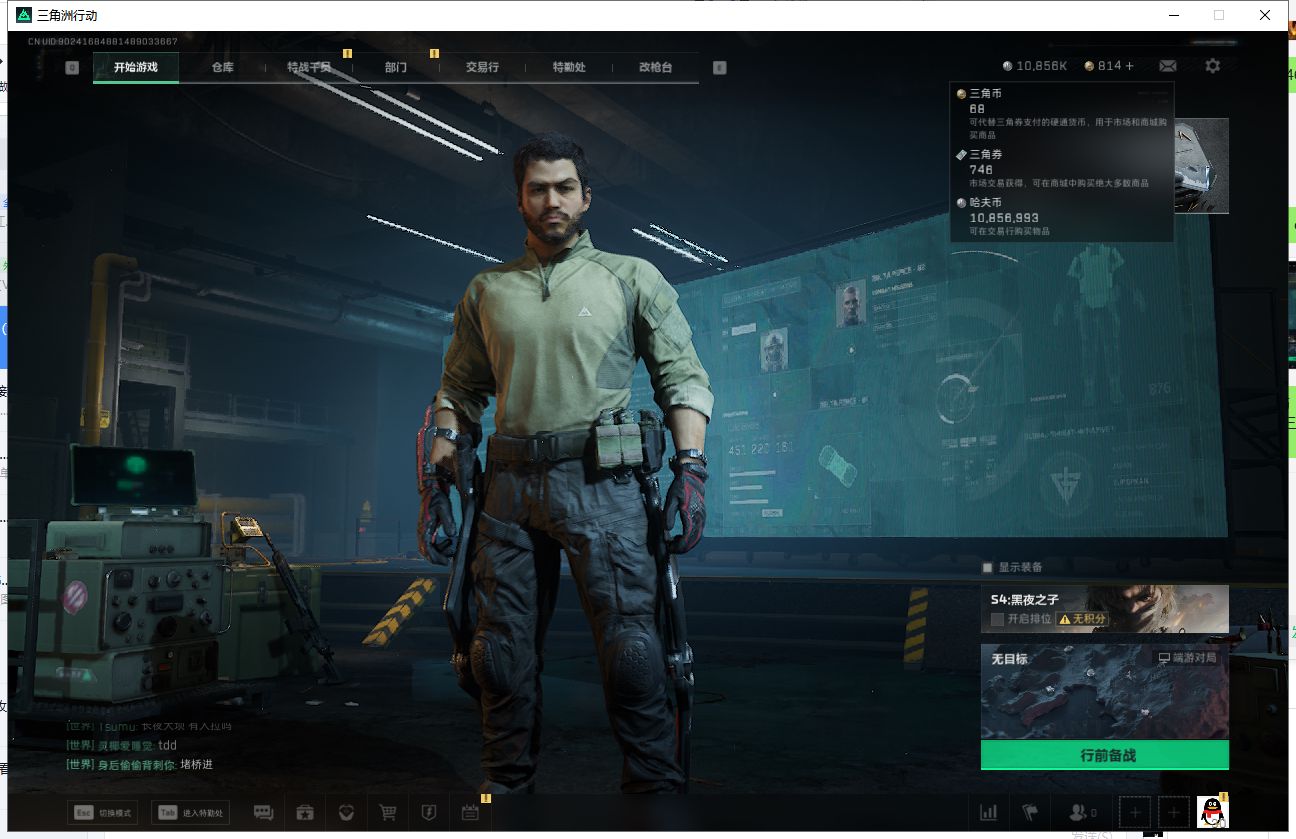Click the lightning shield icon in bottom bar
Screen dimensions: 1296x839
(428, 813)
